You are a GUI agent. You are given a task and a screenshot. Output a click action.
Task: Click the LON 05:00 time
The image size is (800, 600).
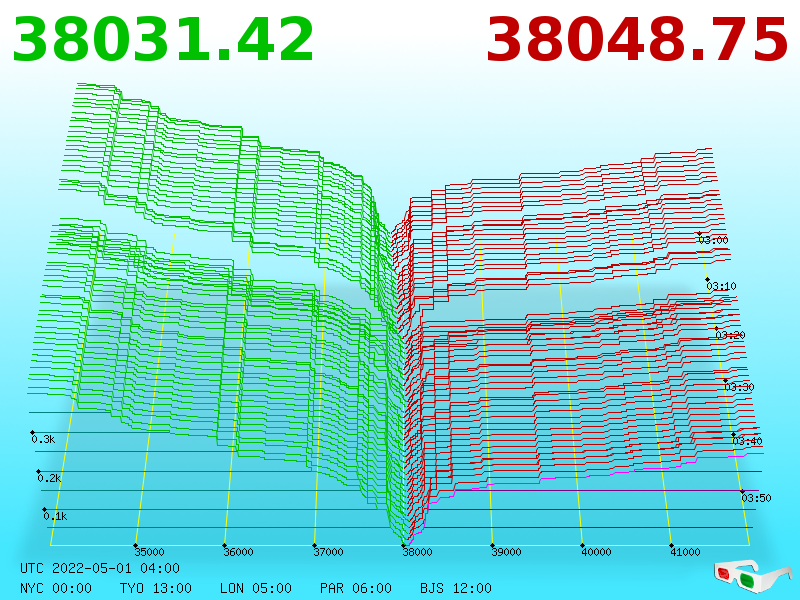[256, 588]
